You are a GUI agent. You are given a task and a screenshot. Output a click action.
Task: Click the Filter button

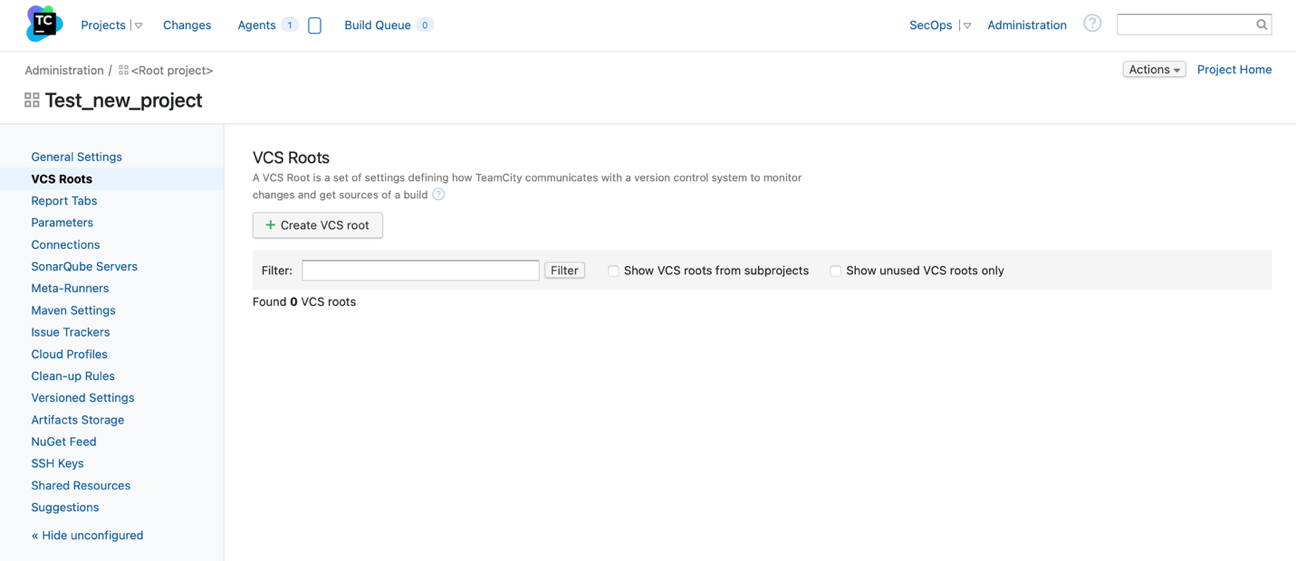pos(564,270)
